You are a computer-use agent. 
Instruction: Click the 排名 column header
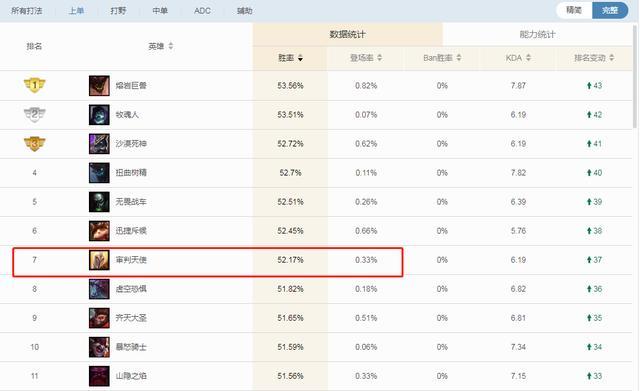point(34,47)
